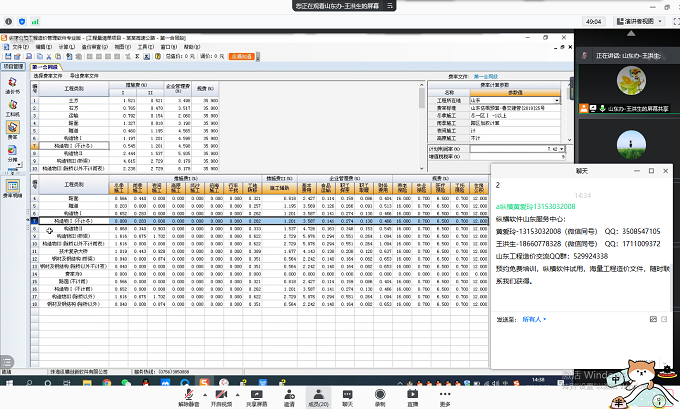The height and width of the screenshot is (409, 680).
Task: Open the 发送至 所有人 recipient dropdown
Action: point(534,319)
